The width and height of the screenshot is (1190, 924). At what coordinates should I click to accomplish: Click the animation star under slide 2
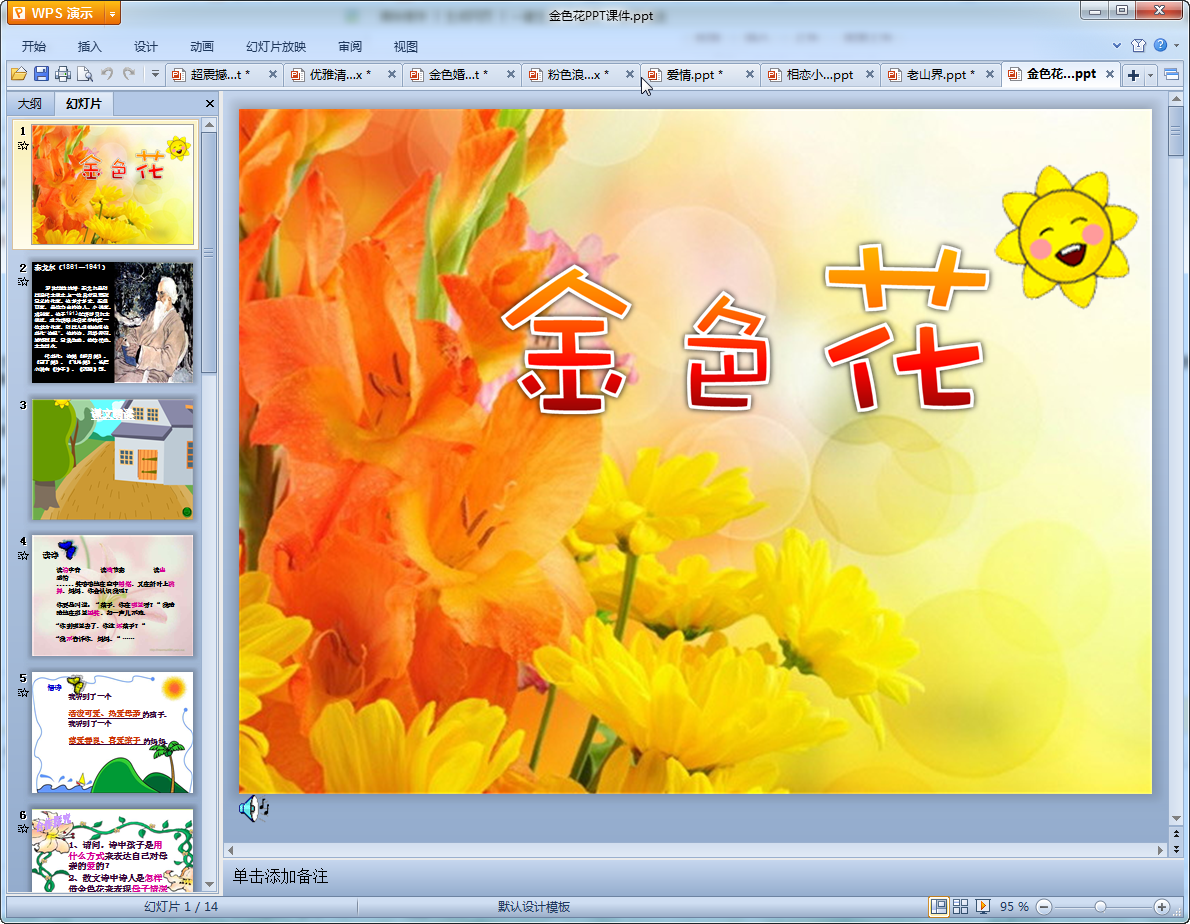[23, 282]
